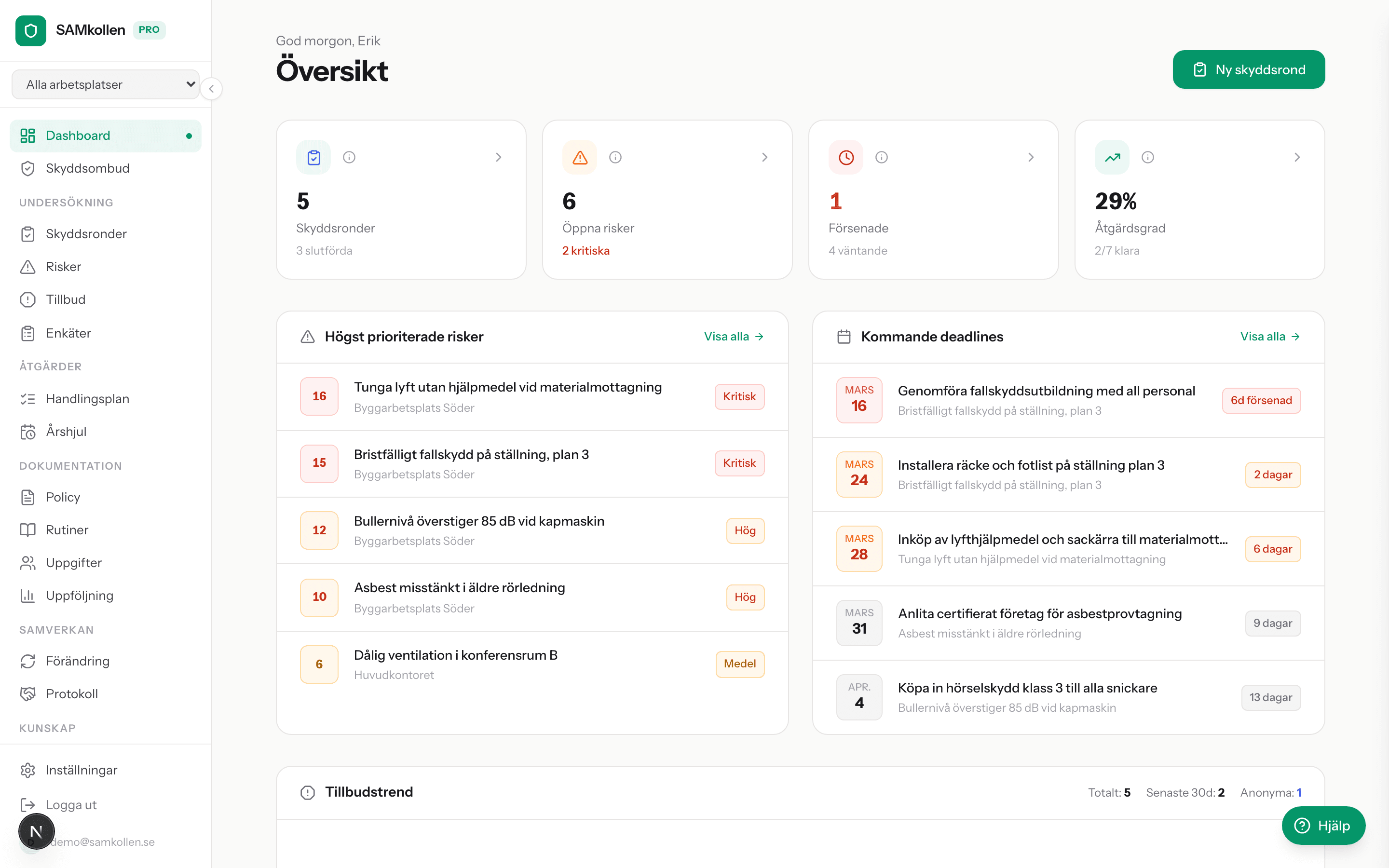This screenshot has width=1389, height=868.
Task: Open Skyddsronder from the sidebar
Action: [86, 234]
